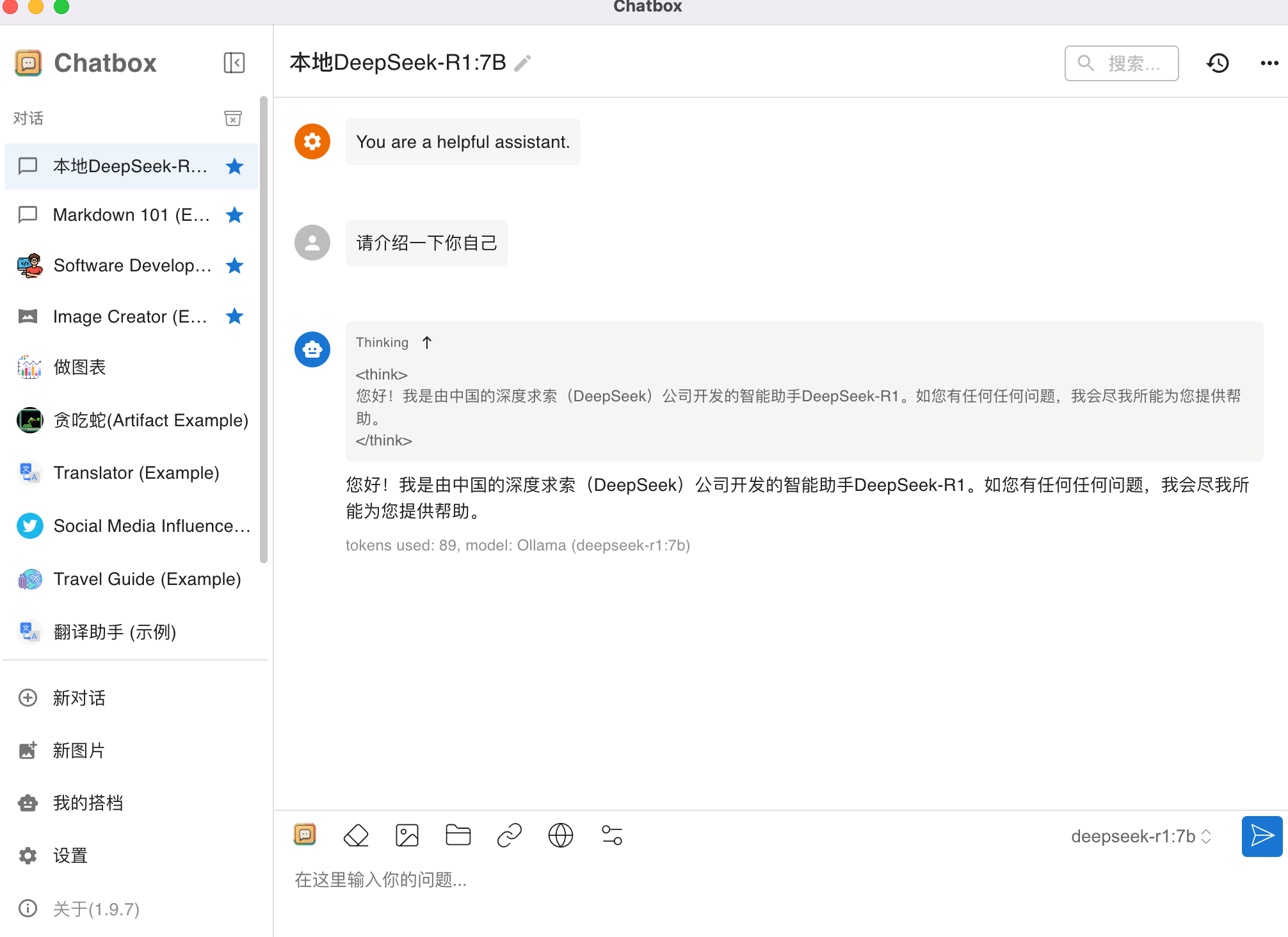Click the attach link icon
Viewport: 1288px width, 937px height.
pyautogui.click(x=510, y=835)
